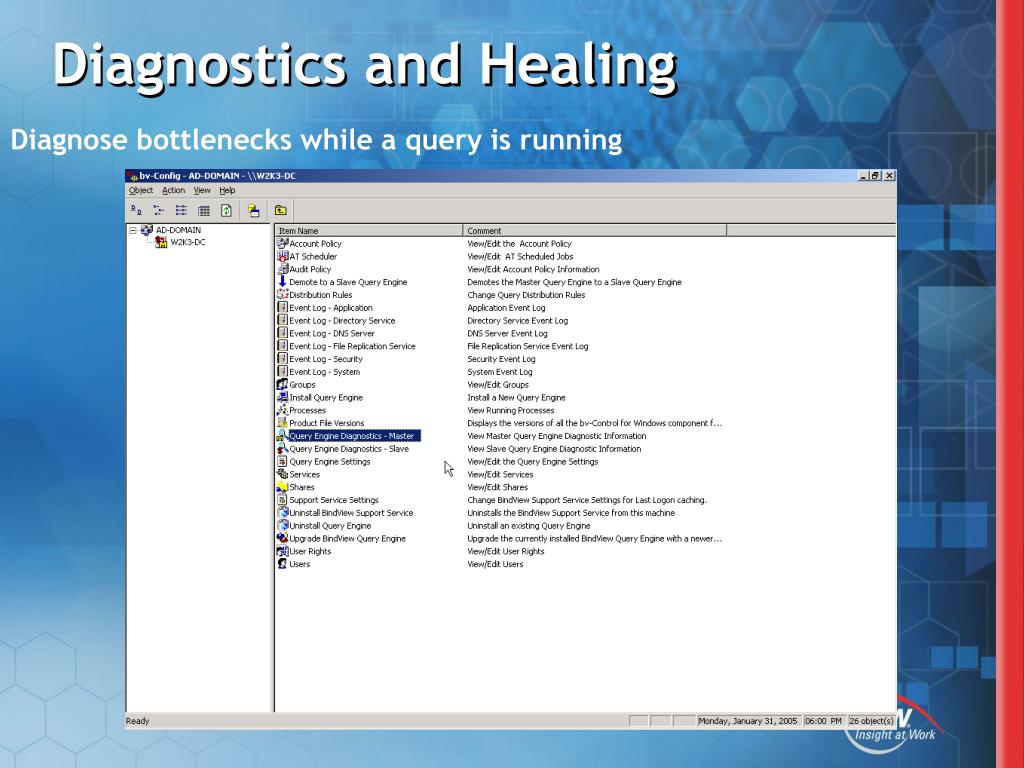
Task: Click the Upgrade BindView Query Engine icon
Action: (x=282, y=538)
